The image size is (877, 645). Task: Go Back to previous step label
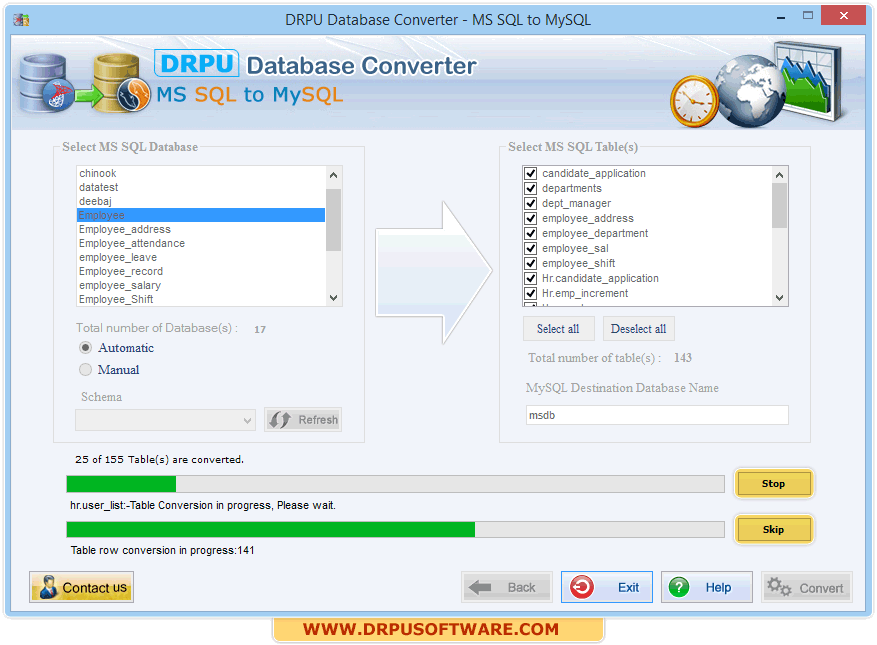coord(521,587)
